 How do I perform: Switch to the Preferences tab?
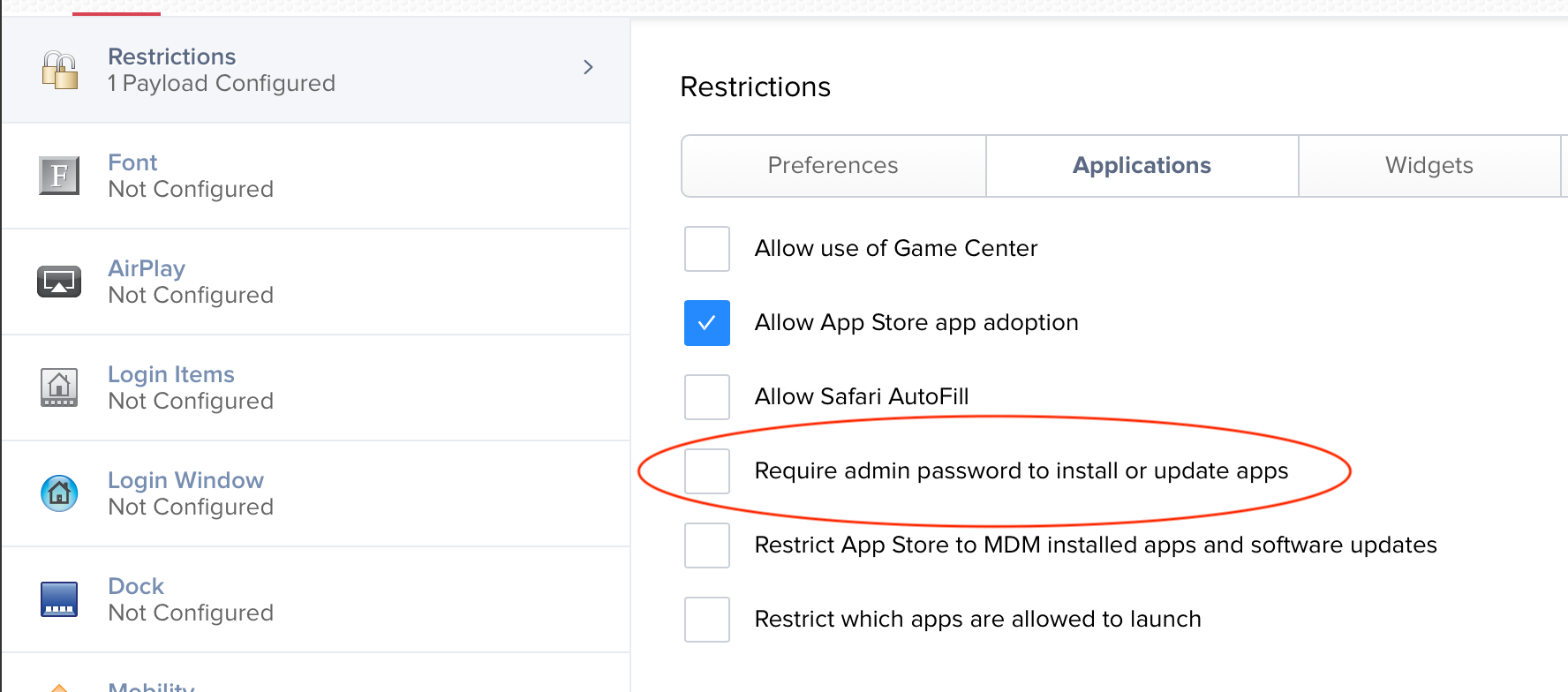[x=833, y=166]
